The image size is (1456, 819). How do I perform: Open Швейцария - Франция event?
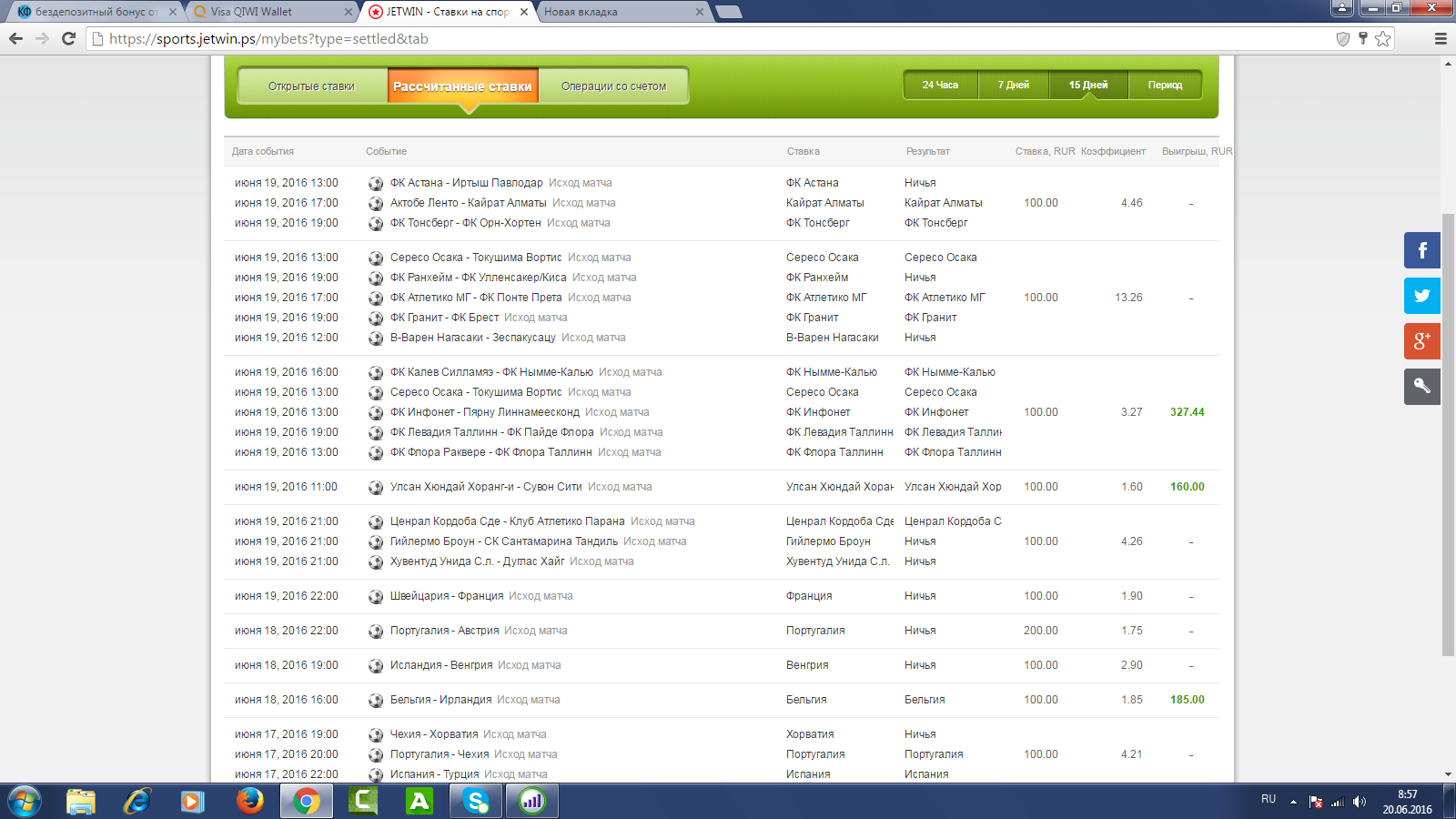[x=447, y=596]
